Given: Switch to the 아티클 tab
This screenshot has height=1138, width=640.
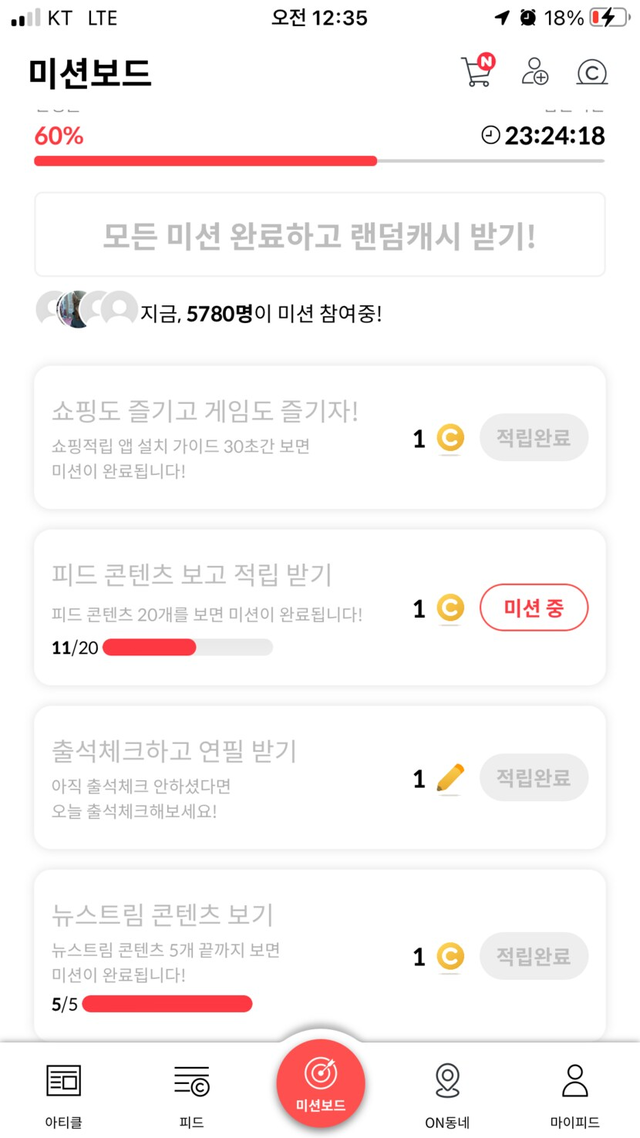Looking at the screenshot, I should coord(64,1094).
